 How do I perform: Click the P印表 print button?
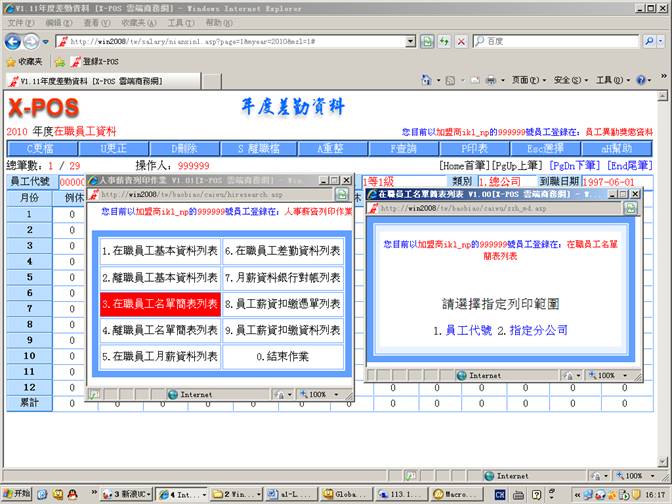474,148
